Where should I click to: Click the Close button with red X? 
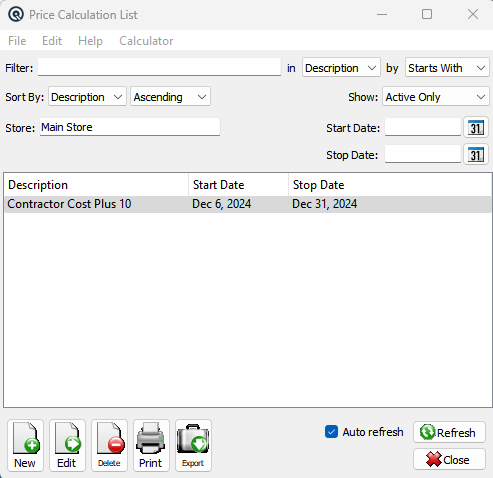coord(449,459)
